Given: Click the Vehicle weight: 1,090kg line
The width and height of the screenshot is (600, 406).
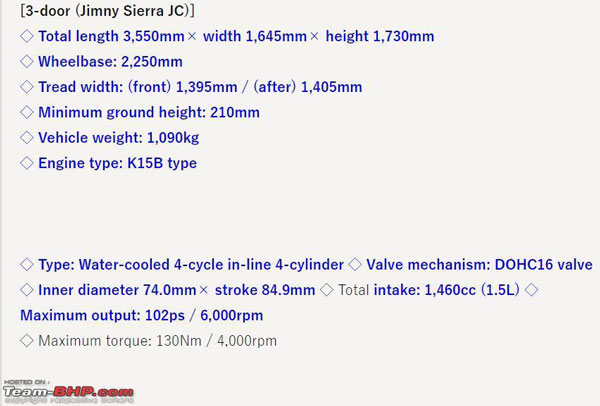Looking at the screenshot, I should pos(118,138).
